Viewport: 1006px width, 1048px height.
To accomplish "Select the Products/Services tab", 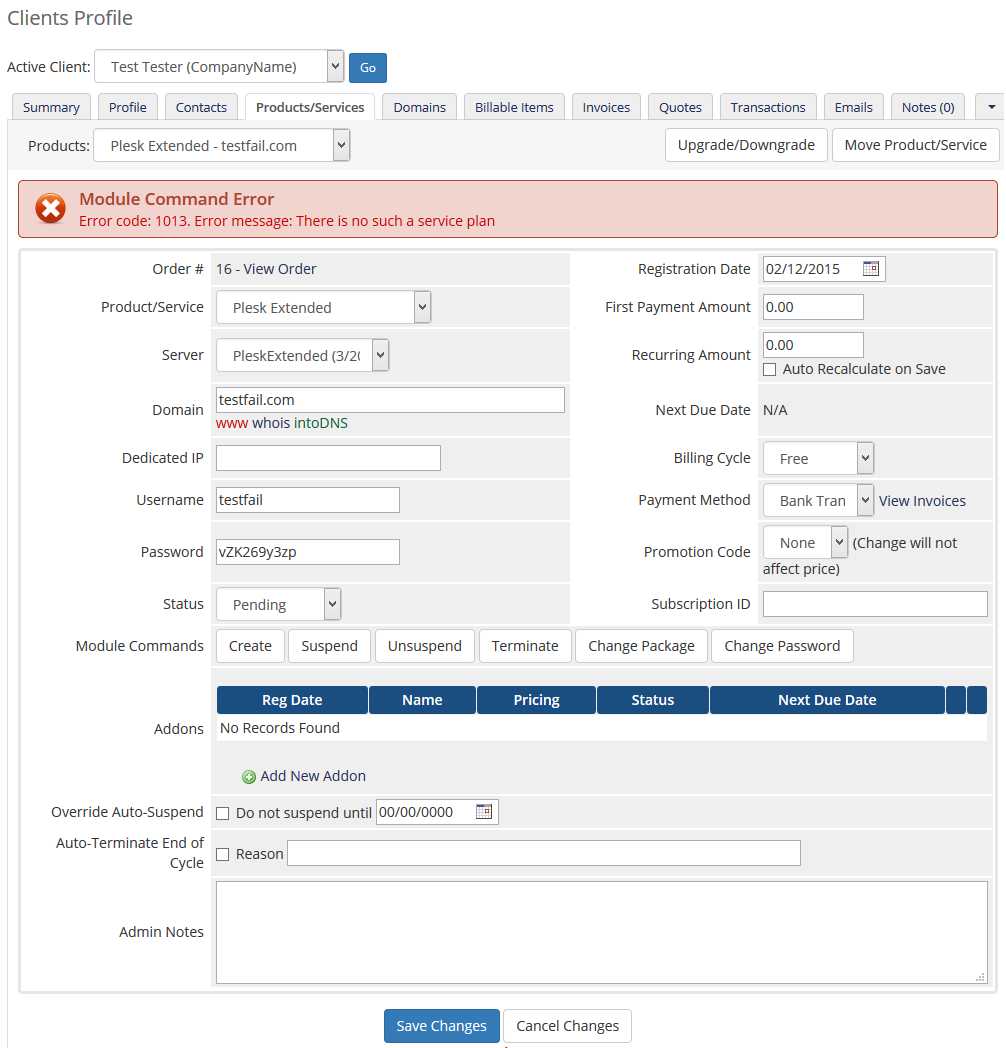I will tap(310, 107).
